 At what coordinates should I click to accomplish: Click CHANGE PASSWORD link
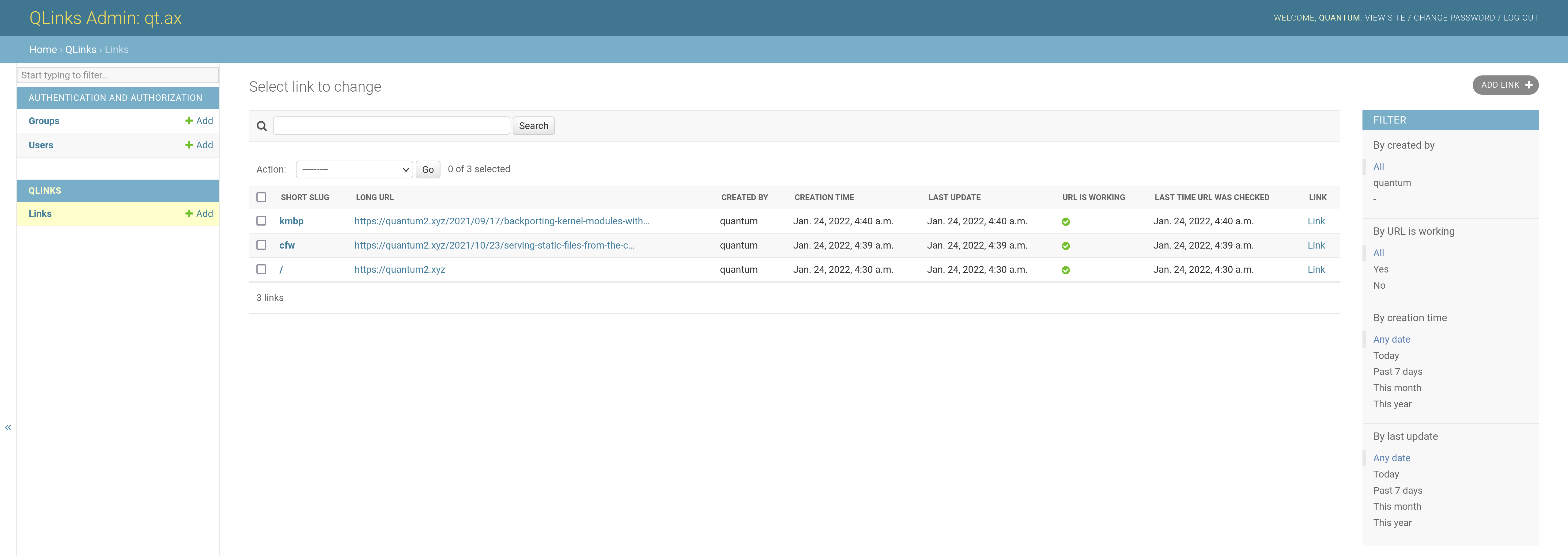click(x=1453, y=18)
